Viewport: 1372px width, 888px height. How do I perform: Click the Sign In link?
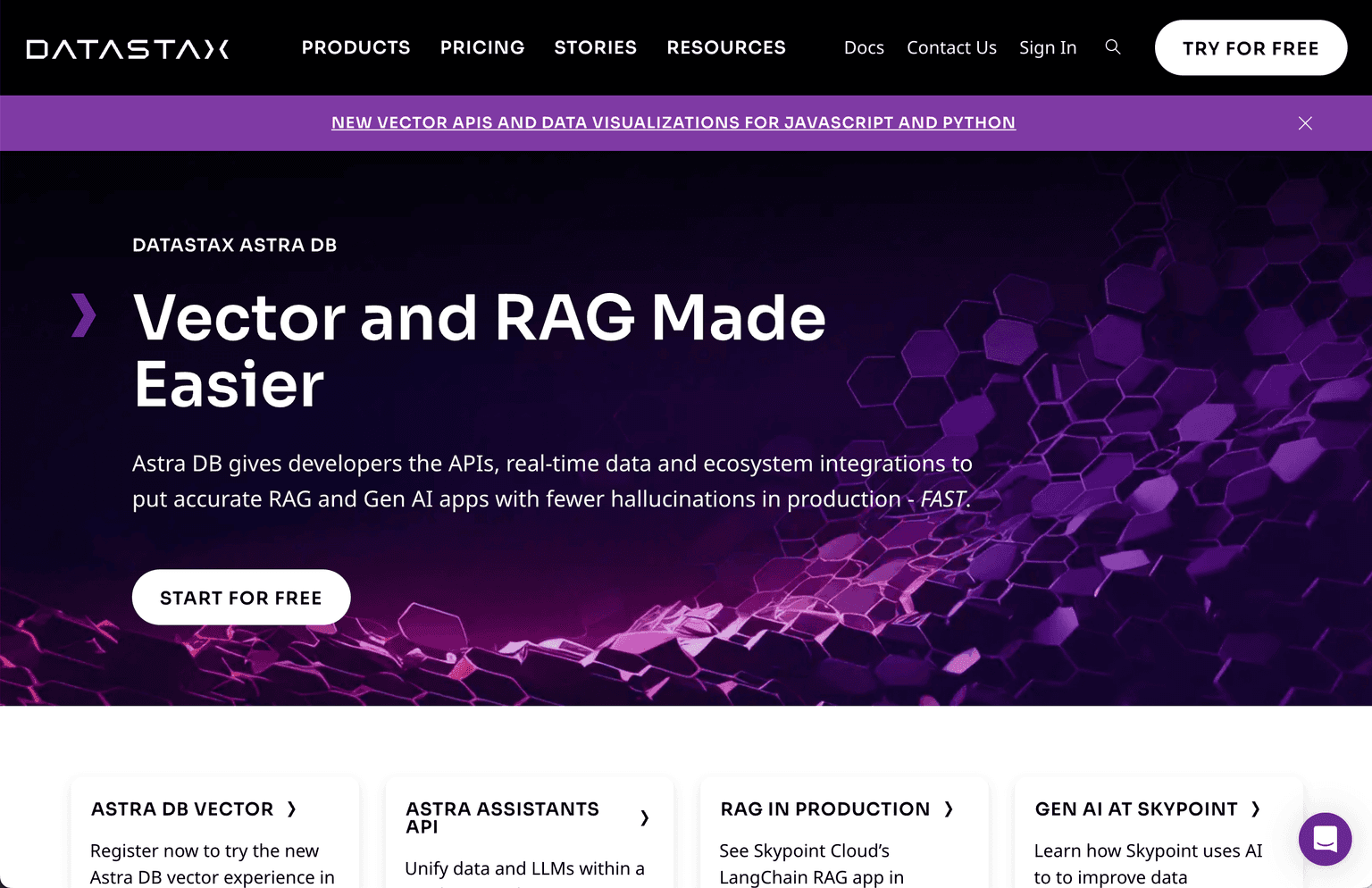(x=1048, y=48)
